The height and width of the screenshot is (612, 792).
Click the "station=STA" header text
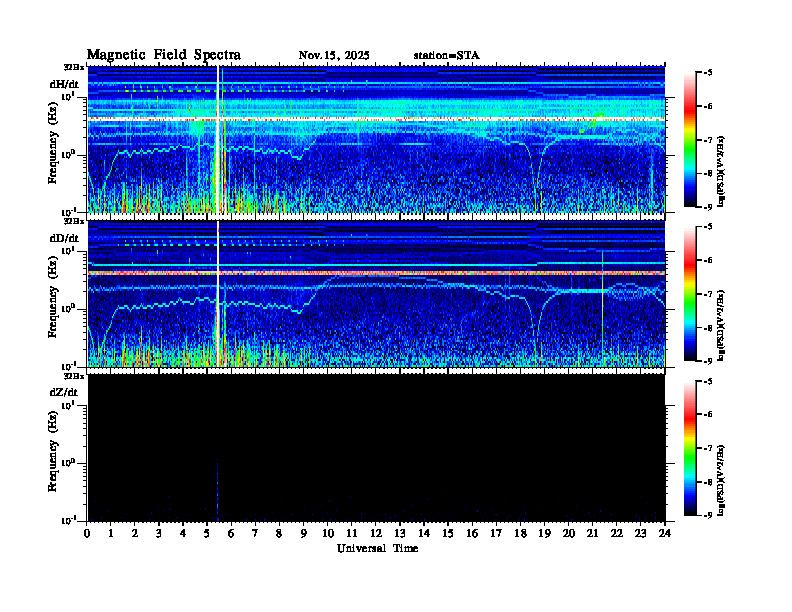(x=446, y=56)
